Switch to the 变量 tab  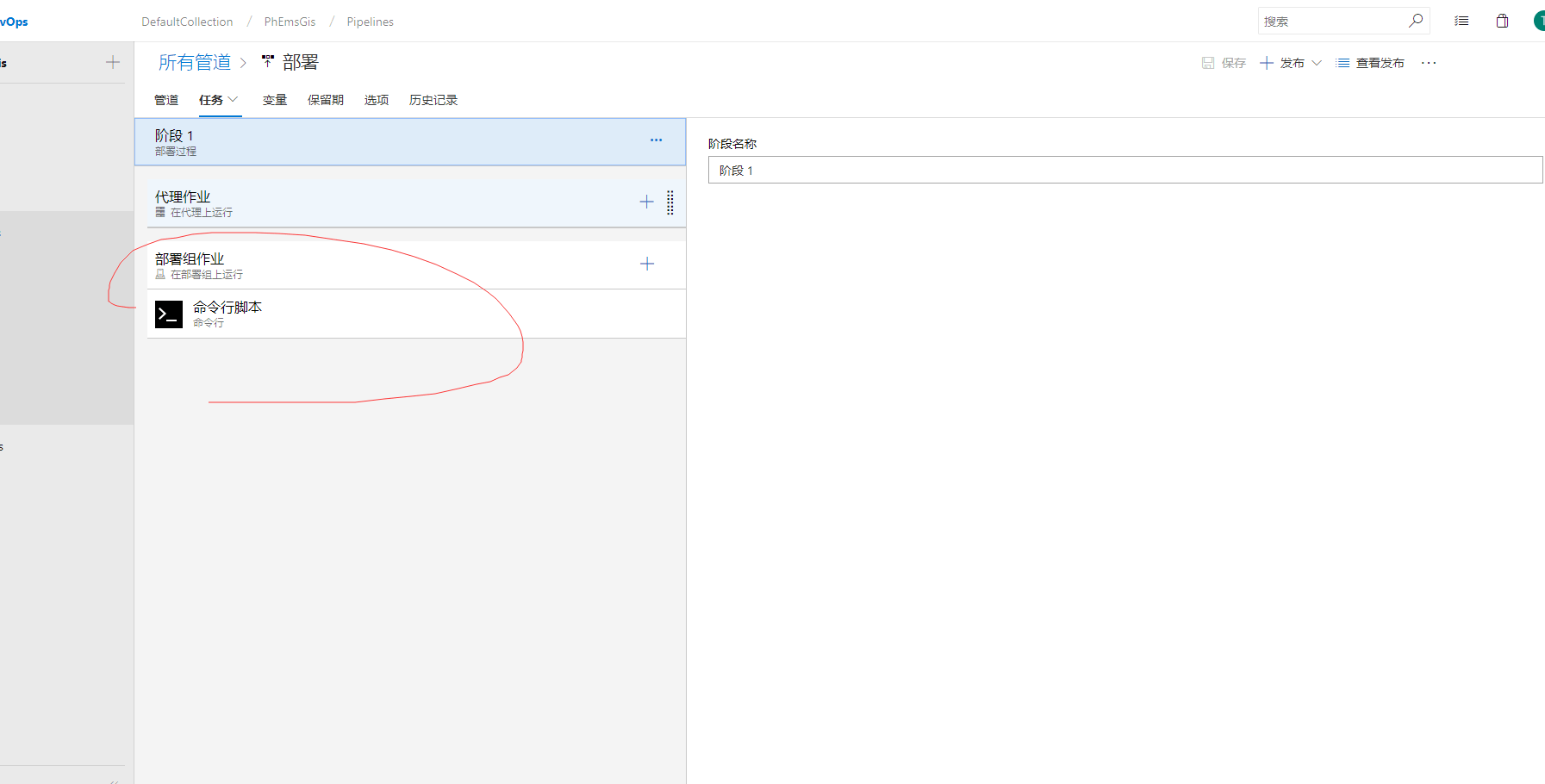coord(275,100)
